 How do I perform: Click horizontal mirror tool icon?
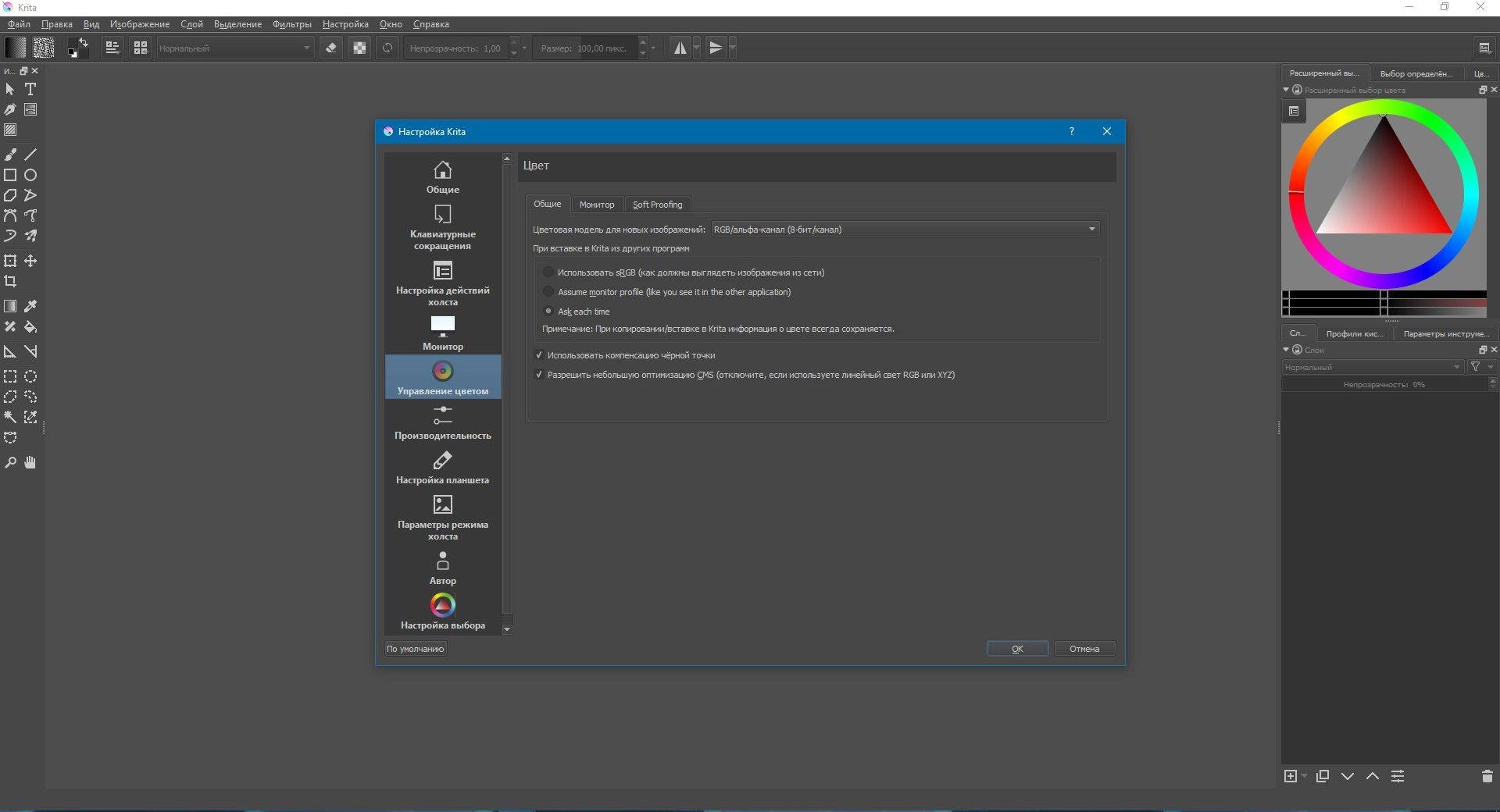(x=680, y=48)
